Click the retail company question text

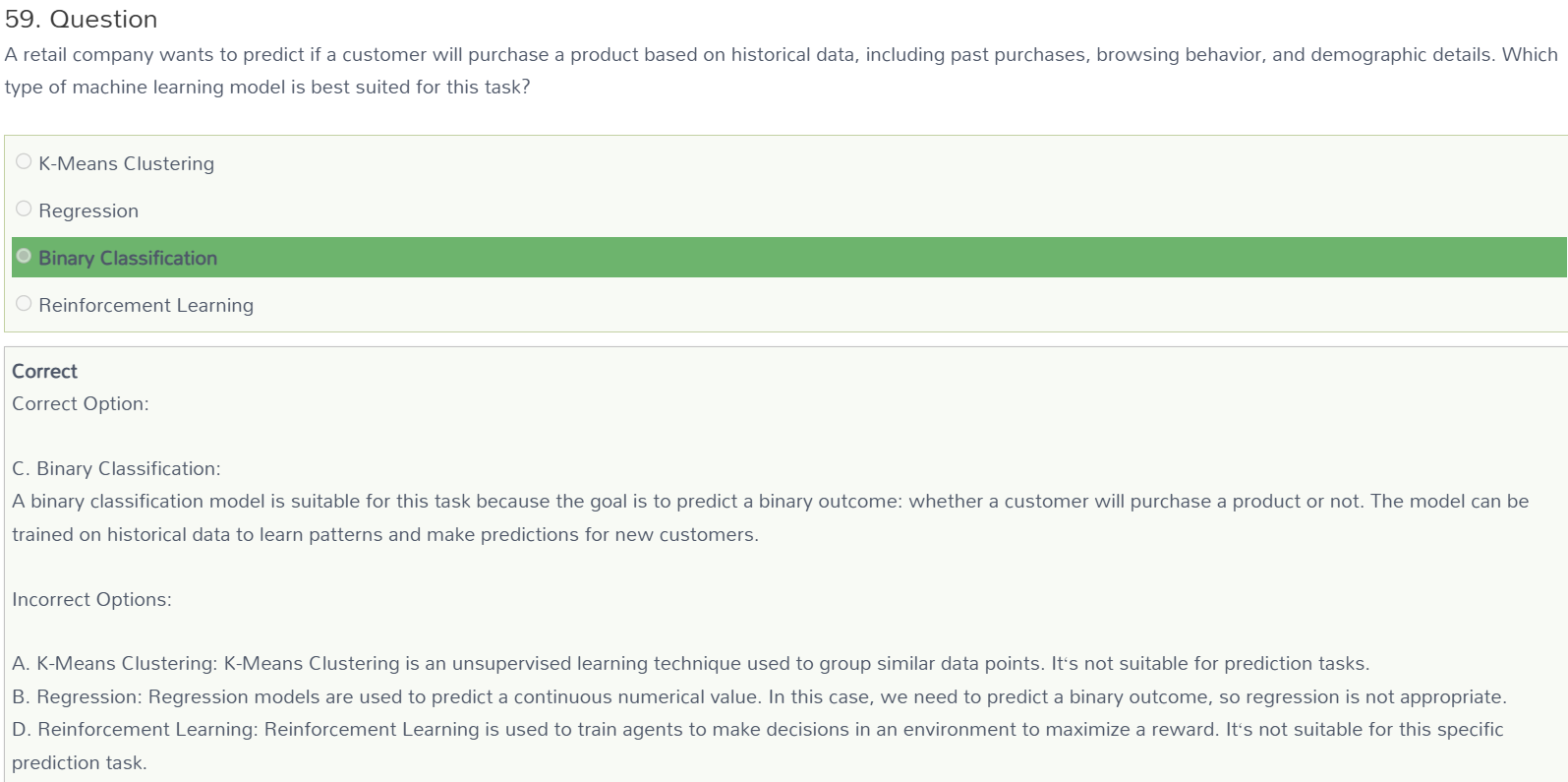[782, 71]
